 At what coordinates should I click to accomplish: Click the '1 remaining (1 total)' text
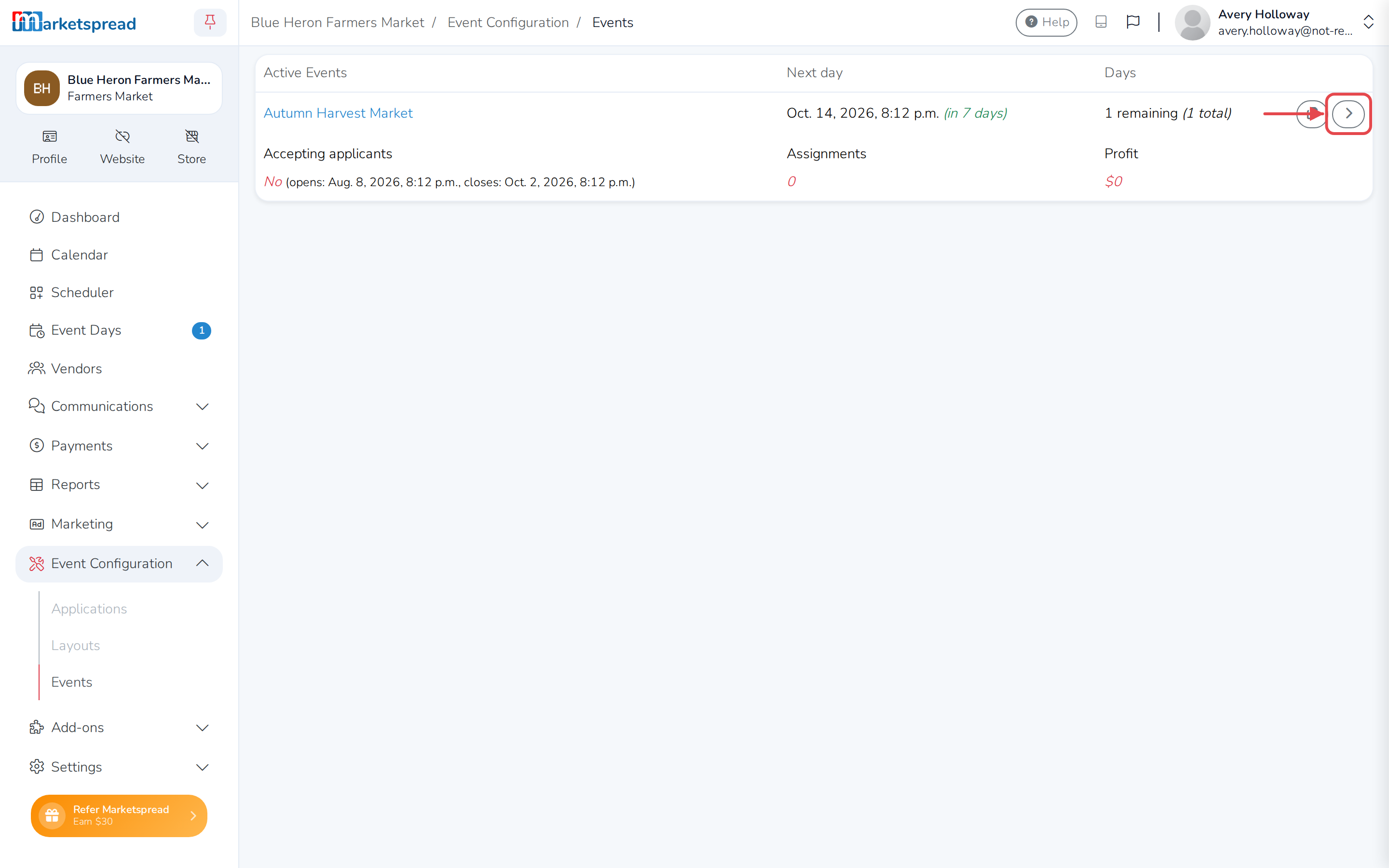(1168, 113)
